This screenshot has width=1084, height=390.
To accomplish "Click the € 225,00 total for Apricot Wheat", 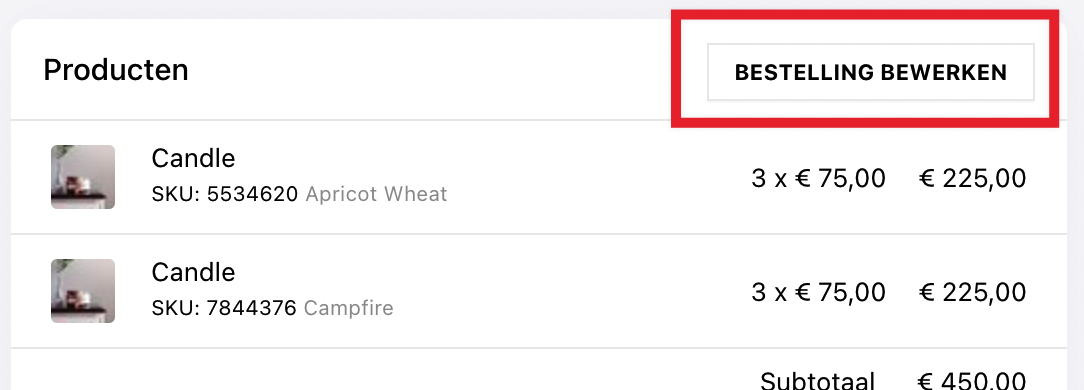I will click(x=972, y=178).
